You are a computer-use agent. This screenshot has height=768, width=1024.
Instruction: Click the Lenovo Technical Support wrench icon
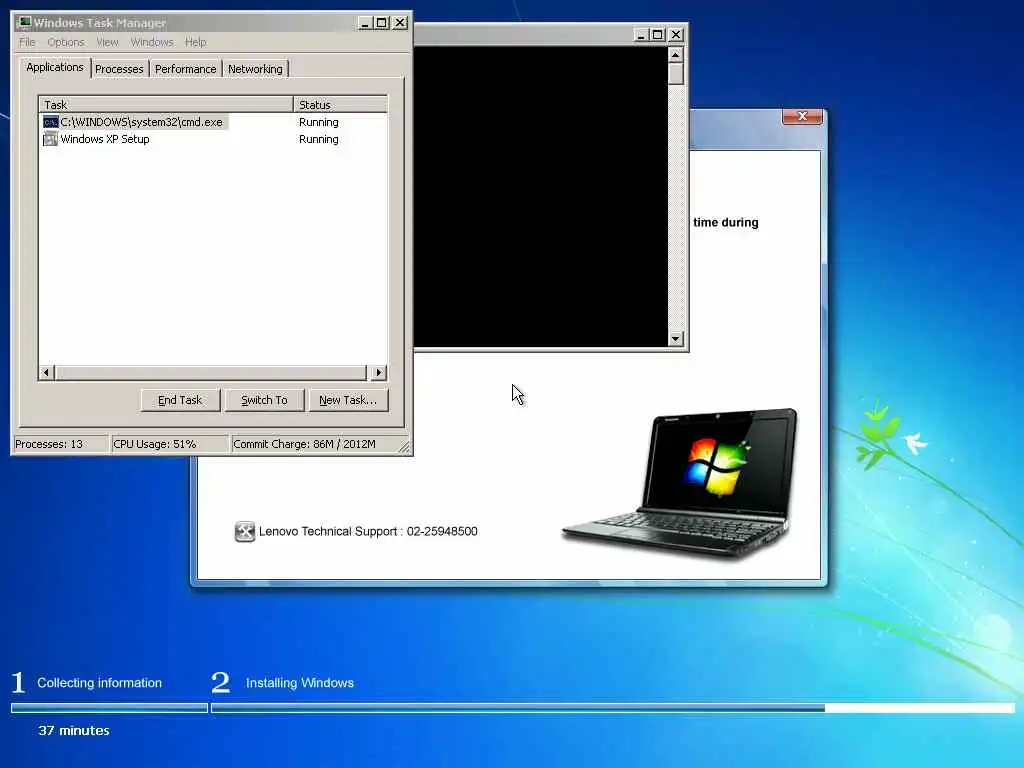(x=244, y=532)
